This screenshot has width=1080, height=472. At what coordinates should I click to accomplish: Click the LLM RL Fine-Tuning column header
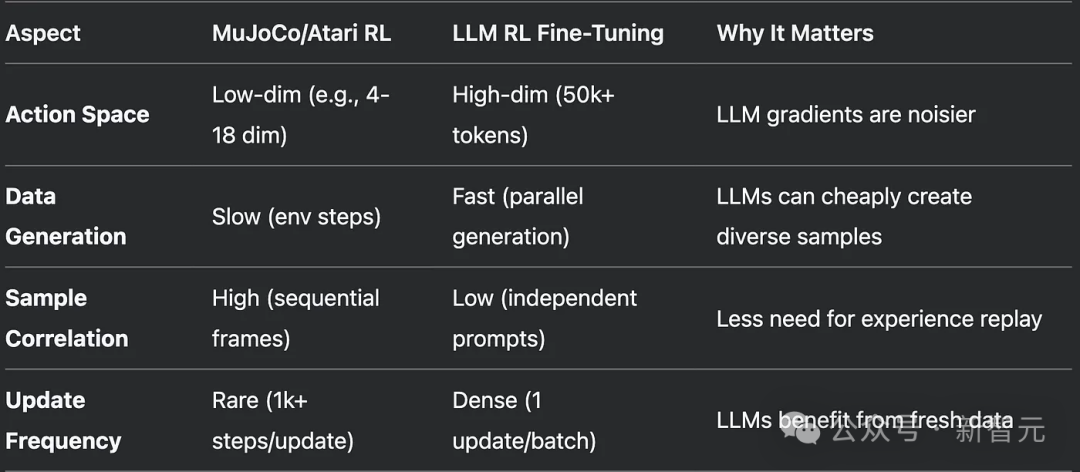558,33
